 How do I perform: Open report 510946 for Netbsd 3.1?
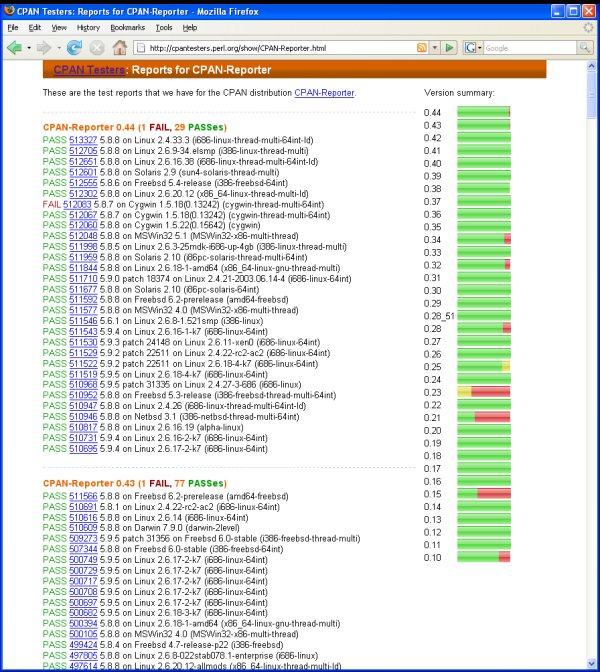(83, 417)
